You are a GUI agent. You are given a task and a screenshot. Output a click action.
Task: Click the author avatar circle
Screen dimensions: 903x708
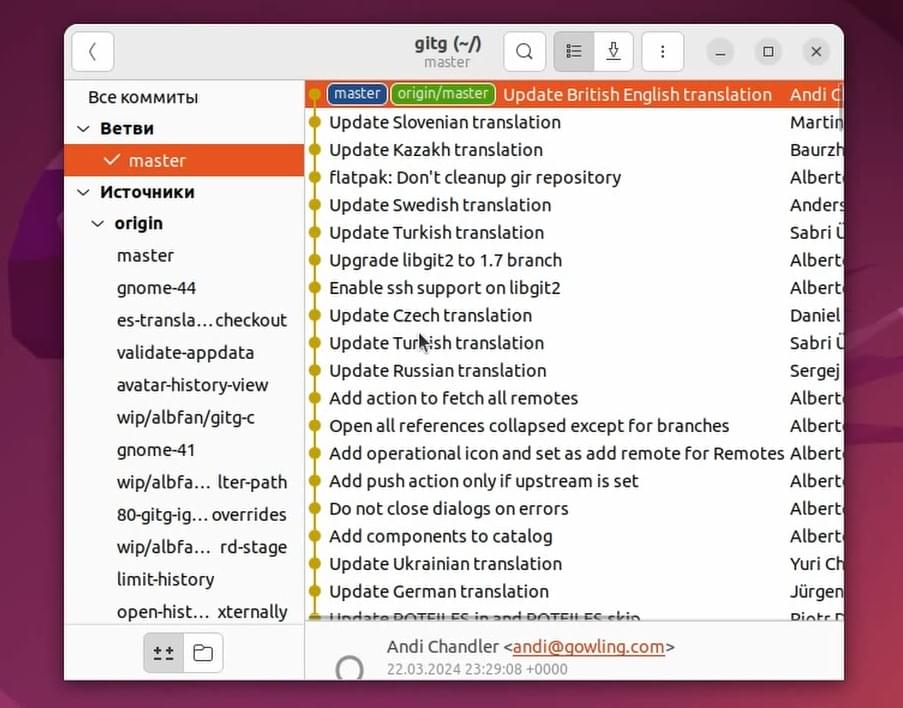(x=350, y=668)
